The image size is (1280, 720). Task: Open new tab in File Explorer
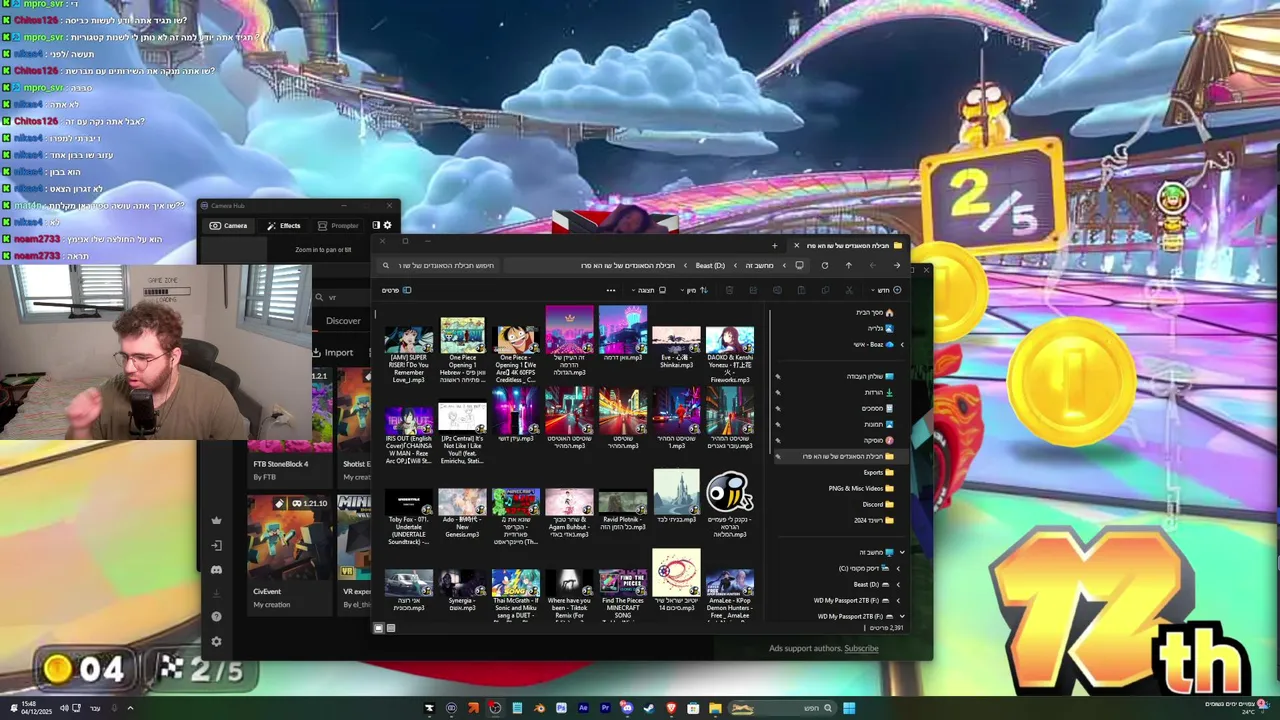click(774, 245)
